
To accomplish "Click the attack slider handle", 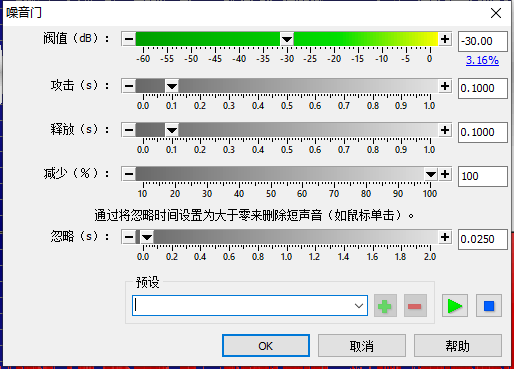I will [x=172, y=86].
